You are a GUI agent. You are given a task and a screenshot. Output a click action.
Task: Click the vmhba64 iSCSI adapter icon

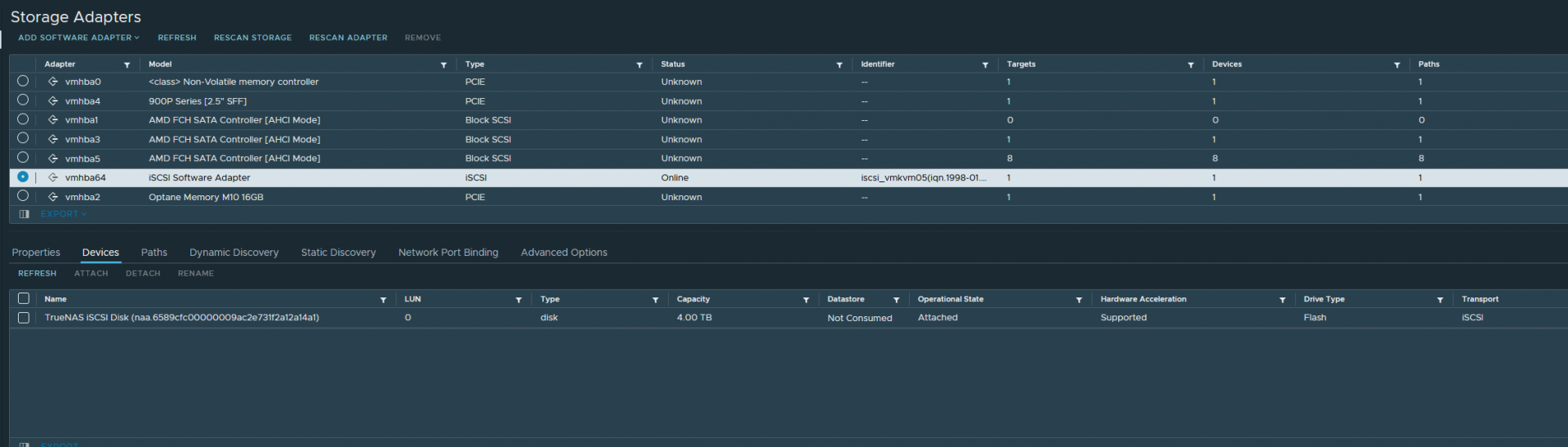click(x=53, y=177)
